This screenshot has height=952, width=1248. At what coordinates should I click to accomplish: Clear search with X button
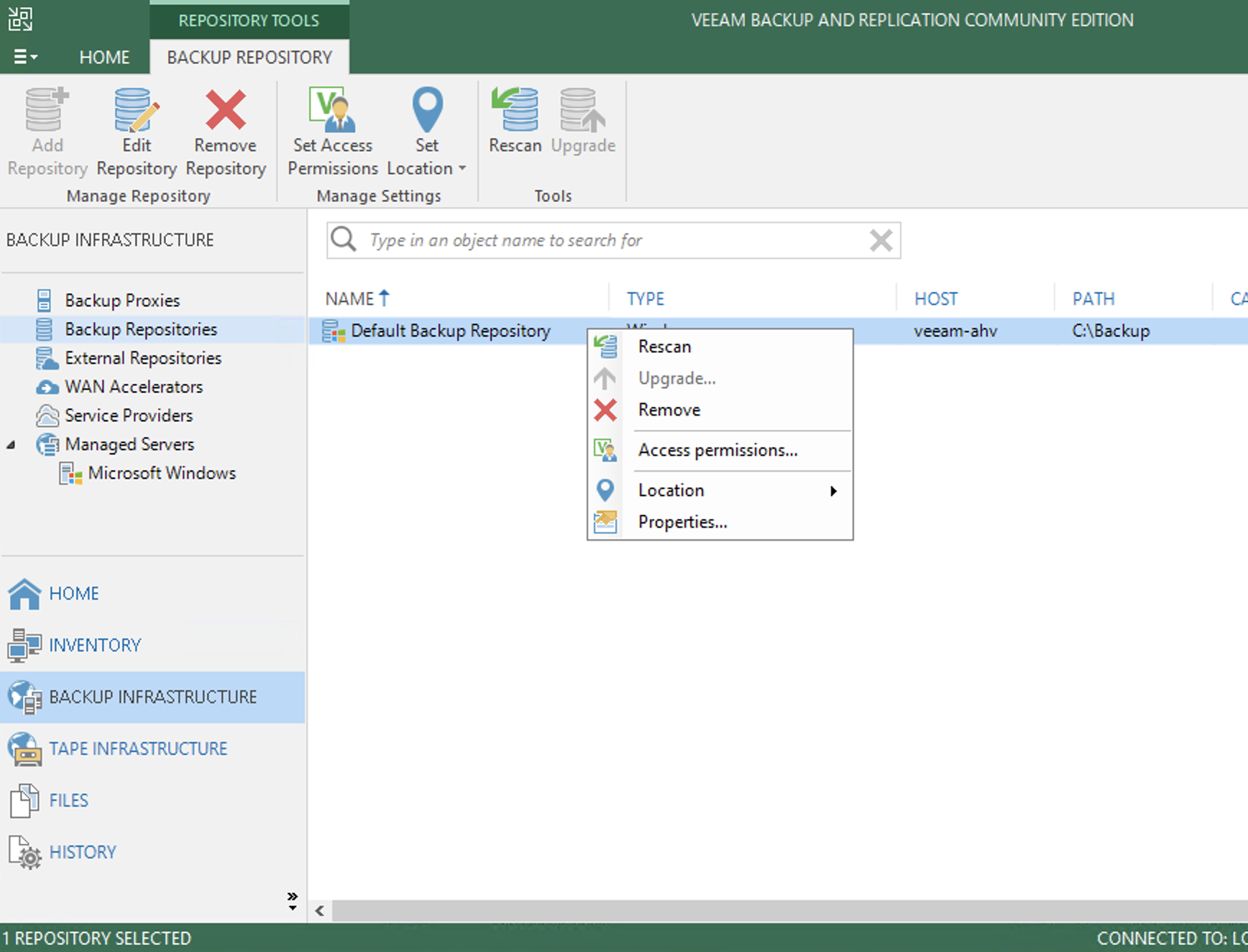tap(881, 240)
